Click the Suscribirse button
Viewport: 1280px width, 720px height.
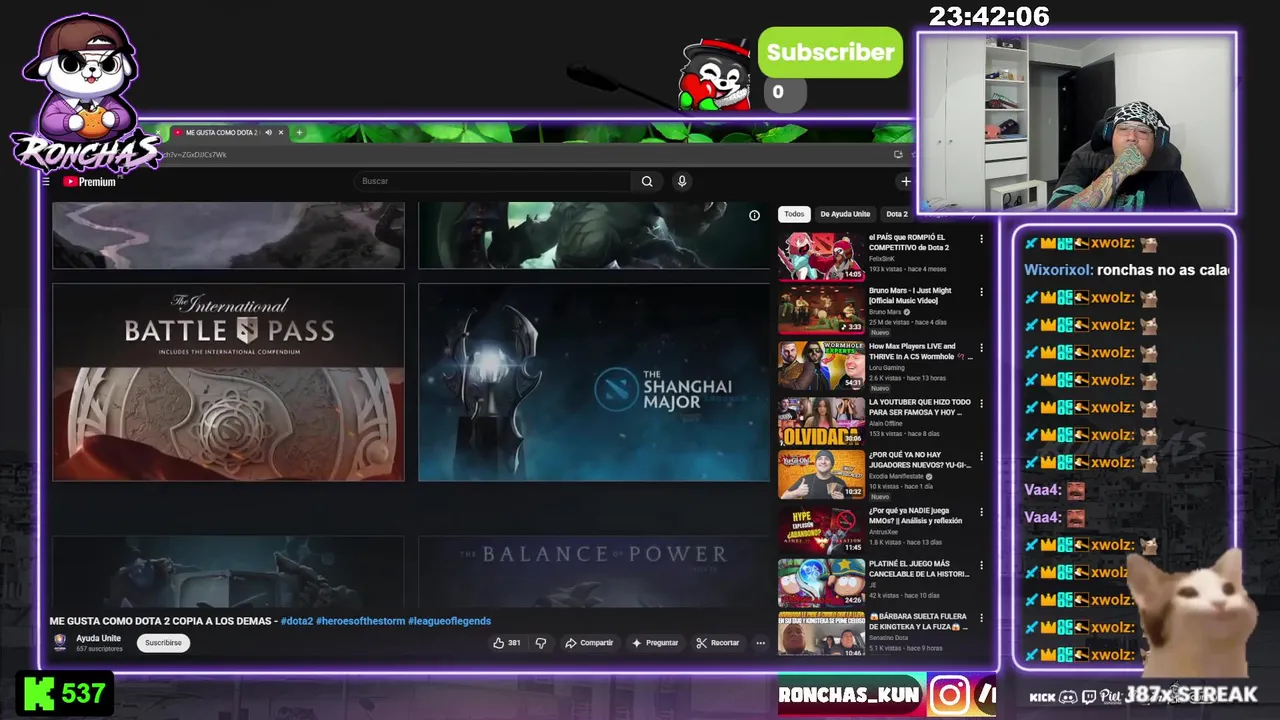pos(163,643)
